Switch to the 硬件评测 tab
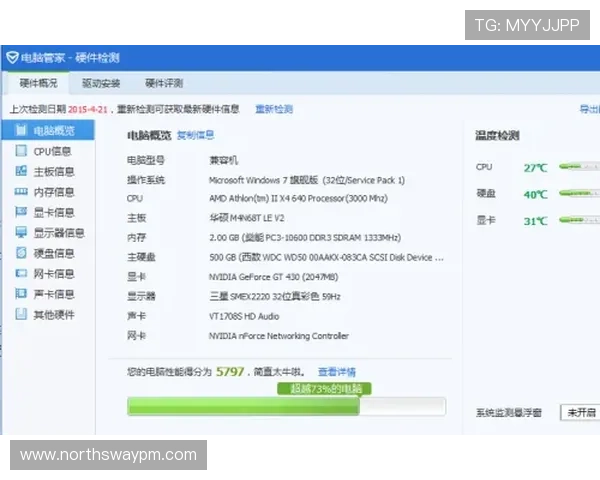This screenshot has width=600, height=480. 164,83
